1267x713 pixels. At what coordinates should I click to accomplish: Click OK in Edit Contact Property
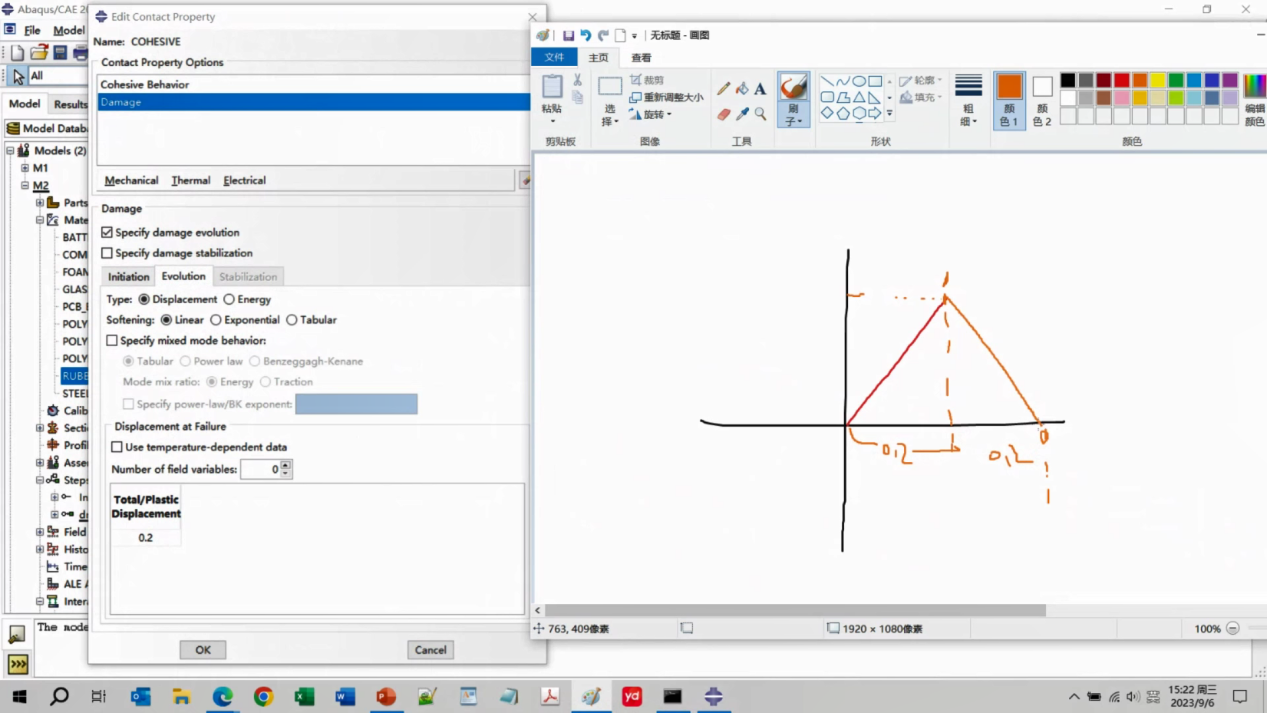(x=203, y=650)
